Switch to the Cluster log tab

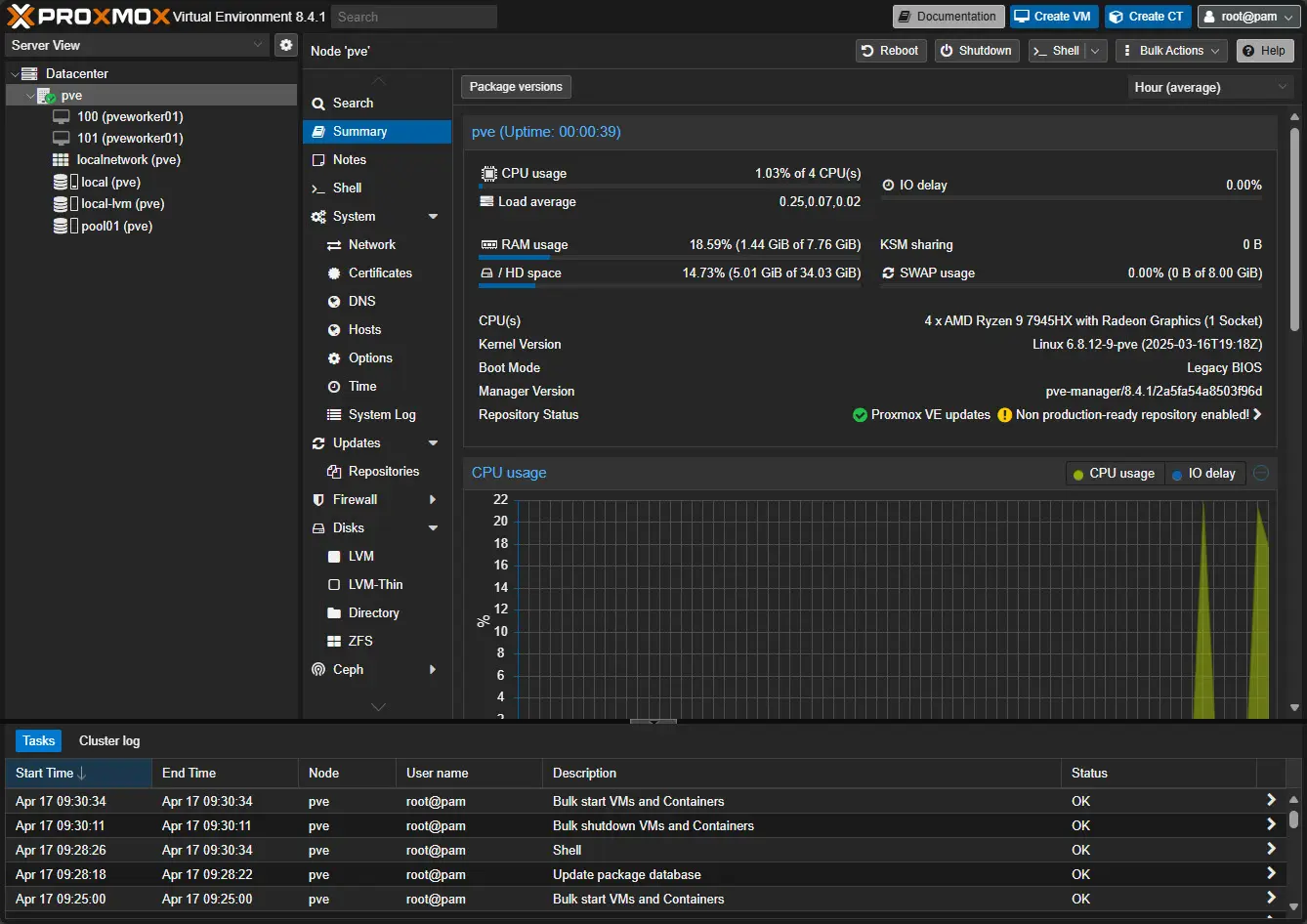(x=109, y=740)
